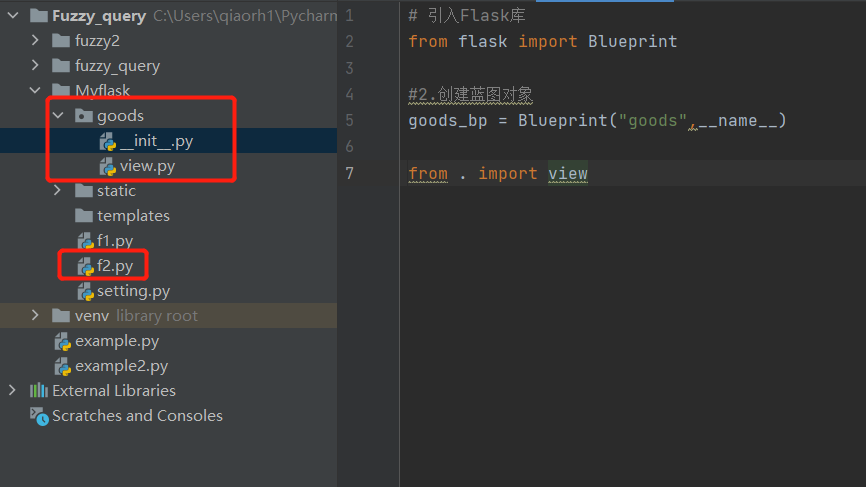This screenshot has height=487, width=866.
Task: Click the External Libraries bar-chart icon
Action: [x=39, y=390]
